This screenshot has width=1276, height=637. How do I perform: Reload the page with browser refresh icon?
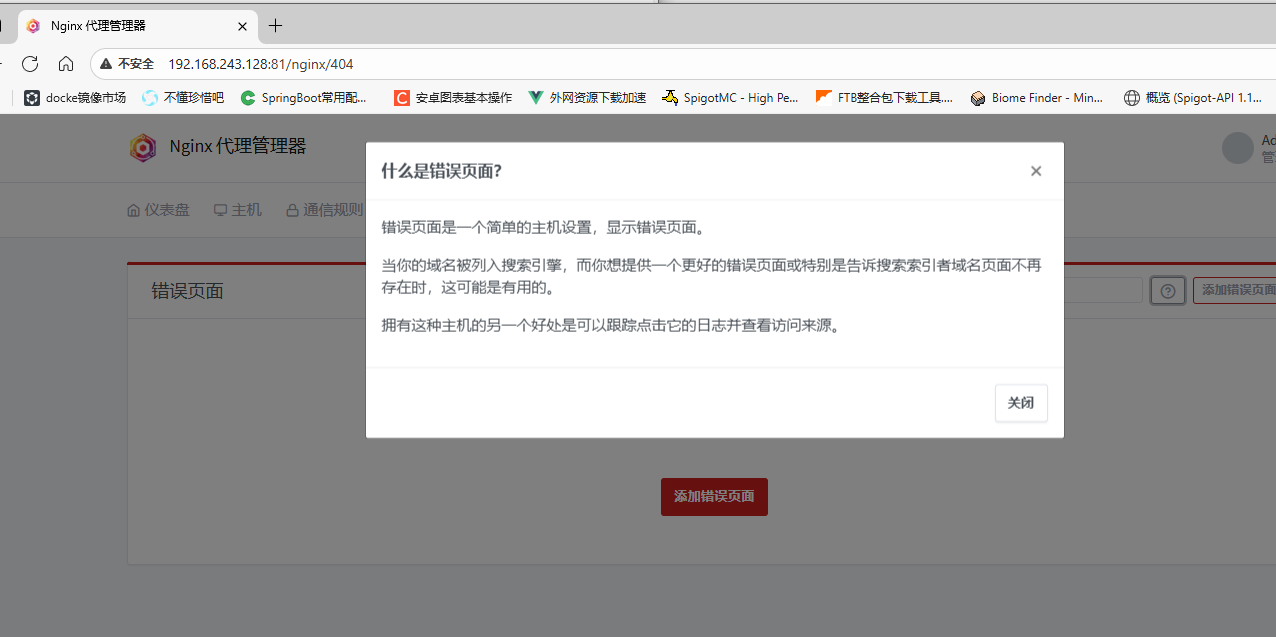[x=30, y=64]
